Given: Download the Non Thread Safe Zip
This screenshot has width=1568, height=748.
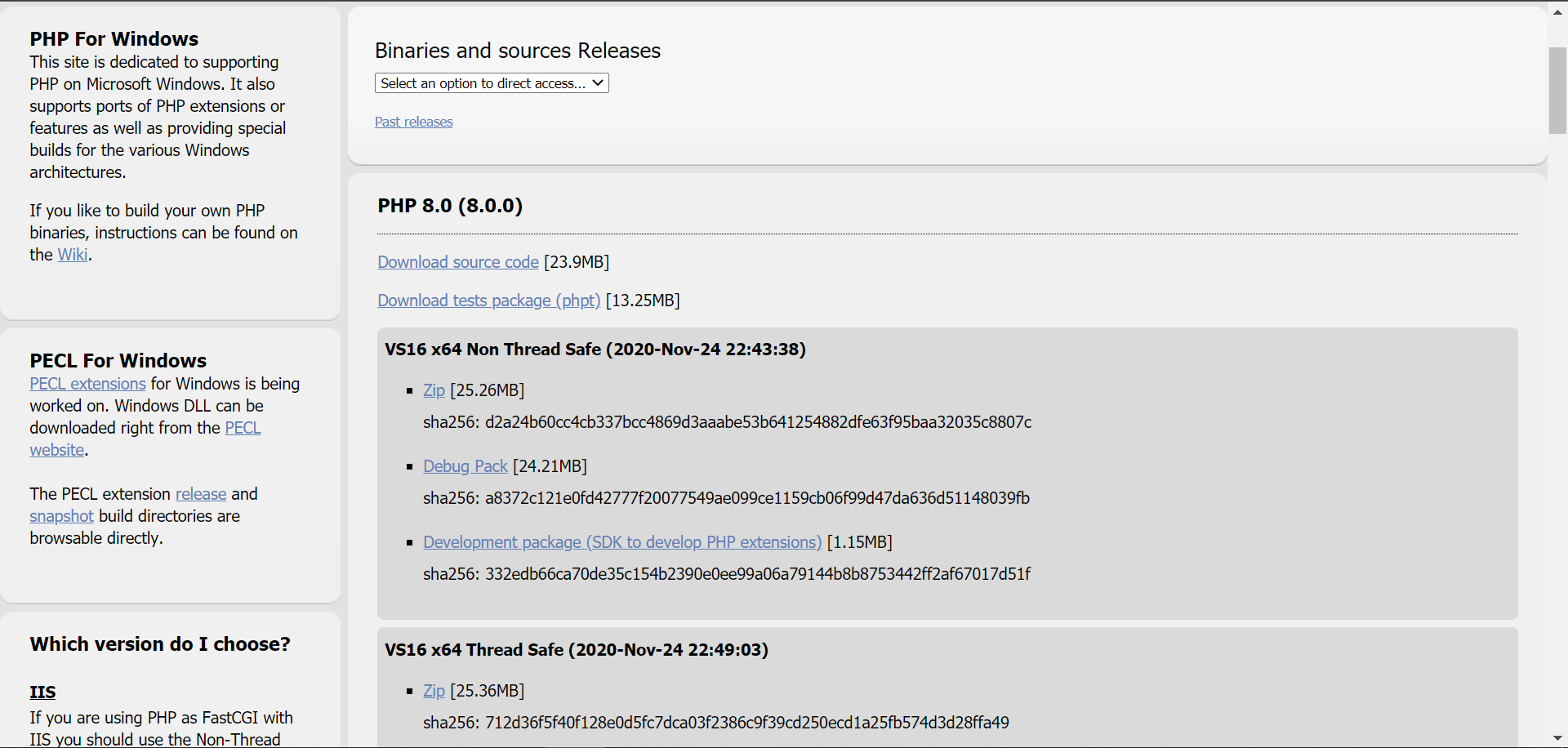Looking at the screenshot, I should coord(434,390).
